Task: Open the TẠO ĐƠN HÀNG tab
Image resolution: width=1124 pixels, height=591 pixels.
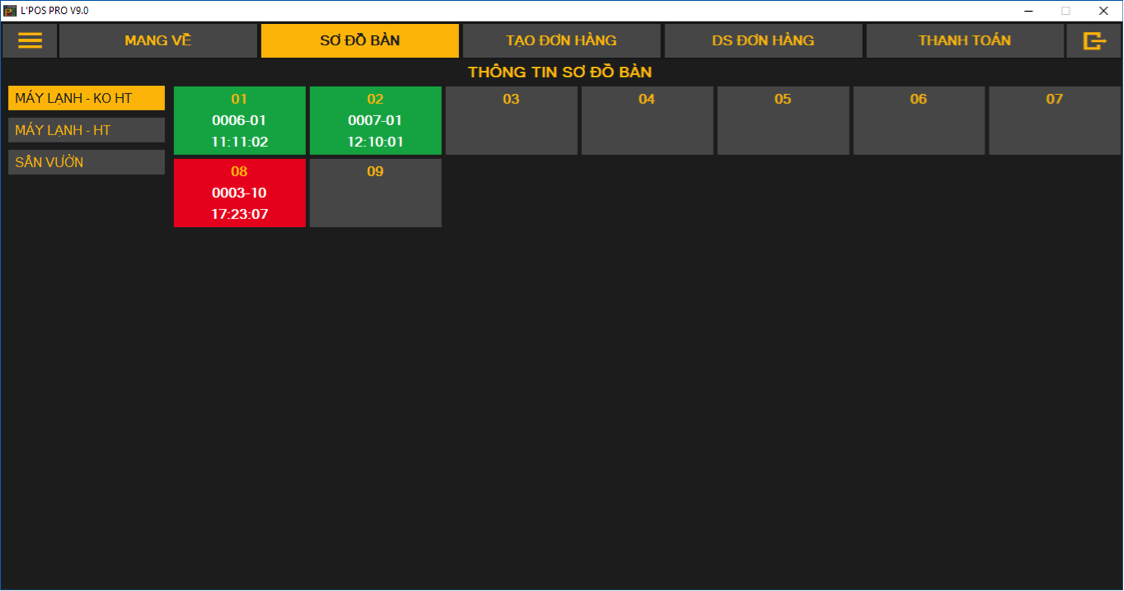Action: 561,41
